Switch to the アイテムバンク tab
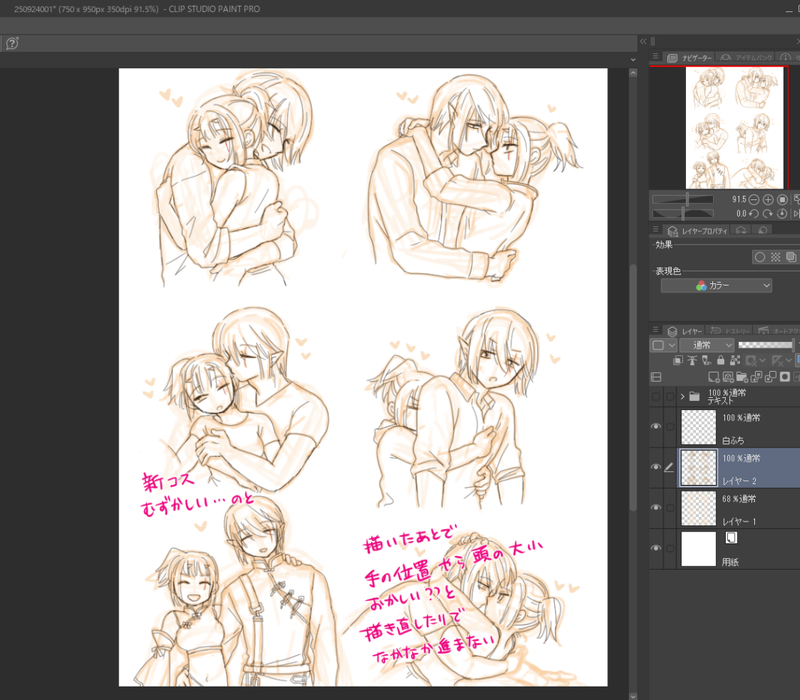 tap(746, 58)
